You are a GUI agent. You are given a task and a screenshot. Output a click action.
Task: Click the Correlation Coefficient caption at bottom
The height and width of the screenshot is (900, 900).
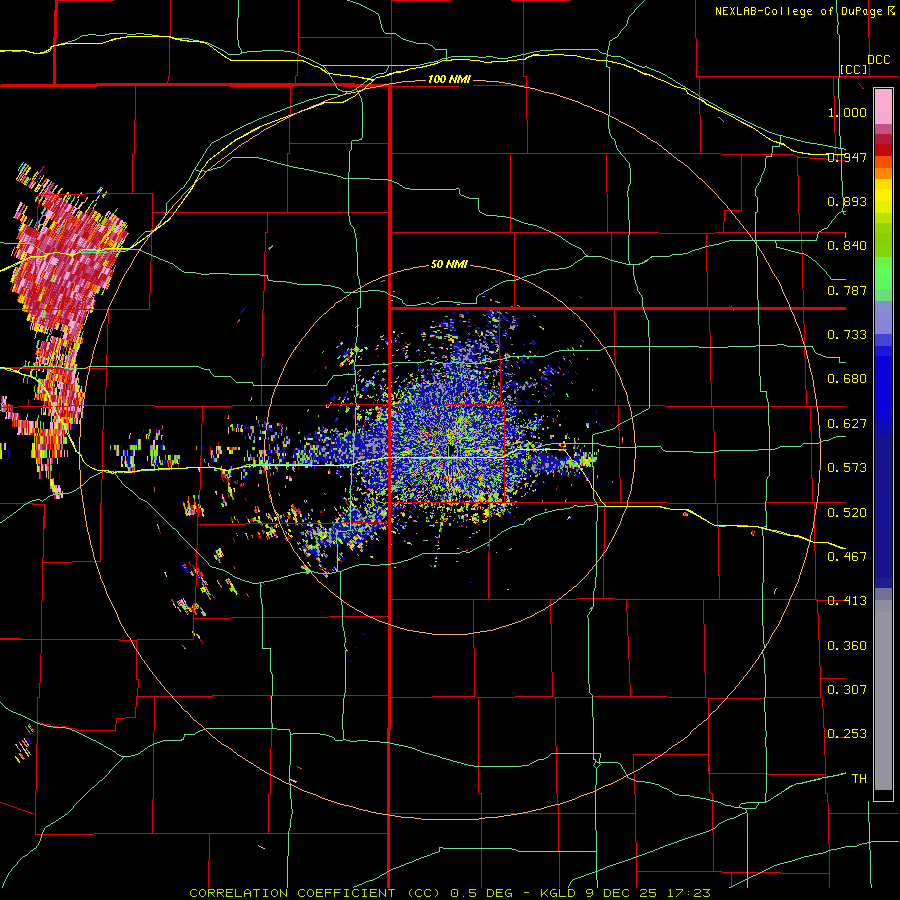451,893
